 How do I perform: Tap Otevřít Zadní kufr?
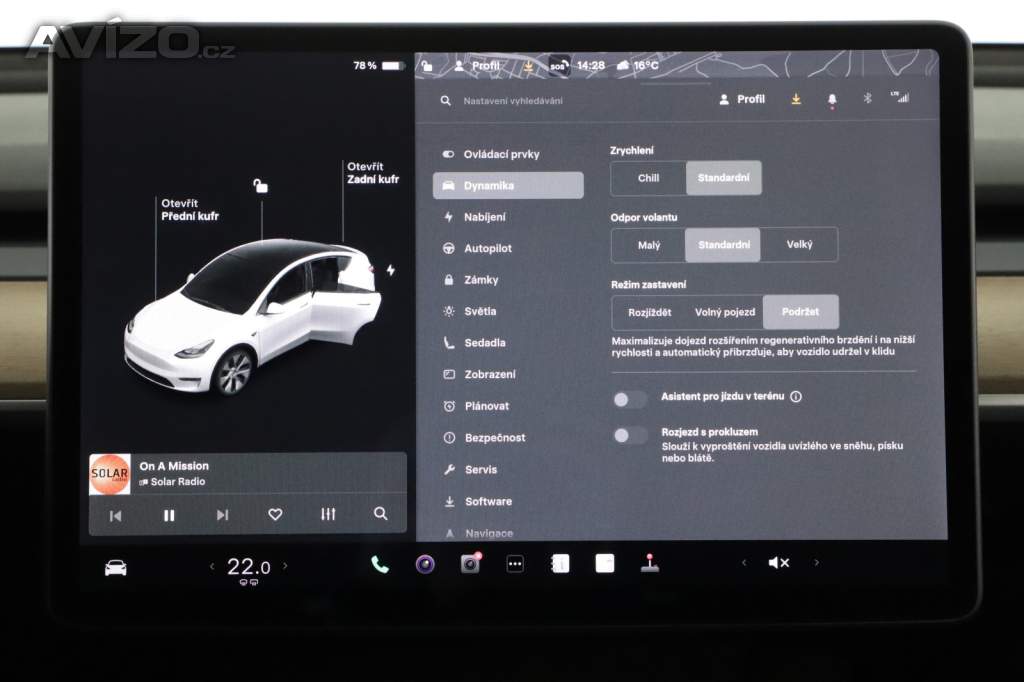click(372, 173)
